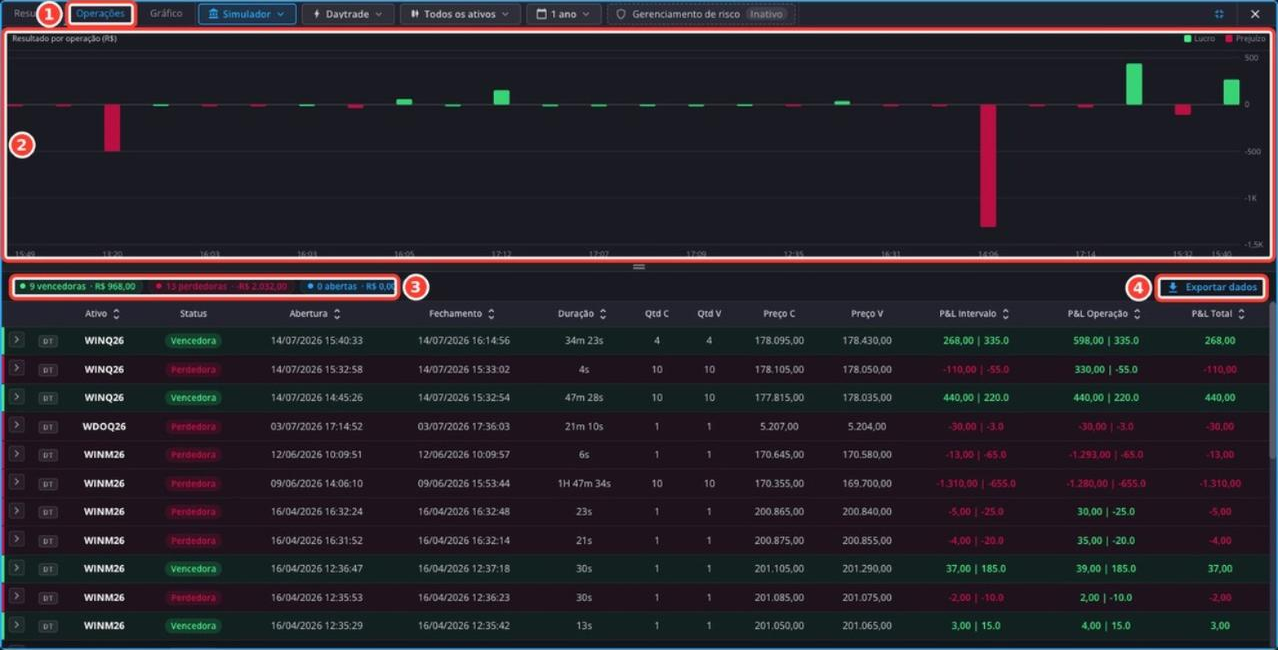Image resolution: width=1278 pixels, height=650 pixels.
Task: Click the largest red loss bar at 14:06
Action: [x=988, y=166]
